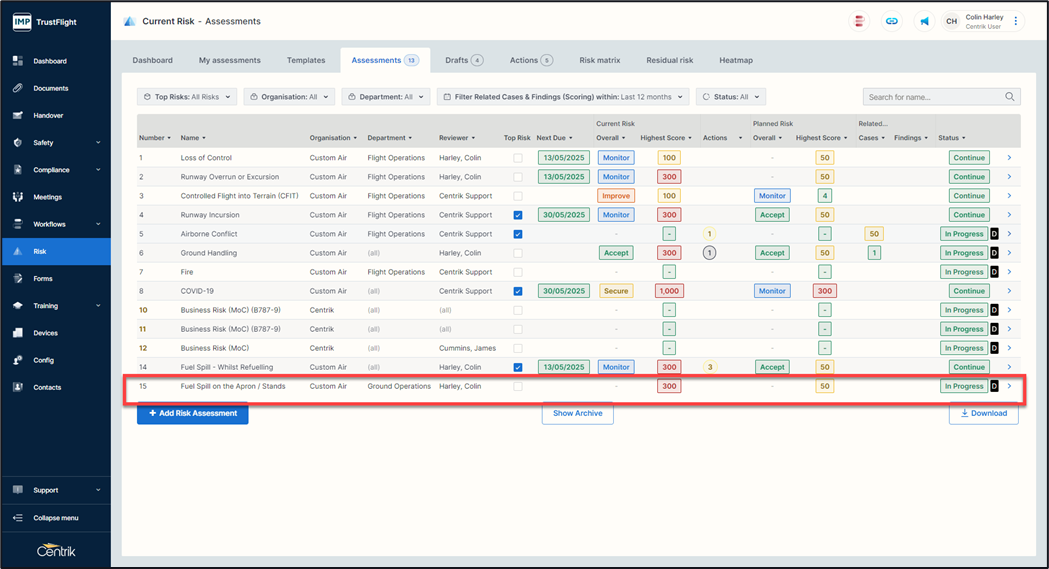
Task: Click the Search for name field
Action: [934, 97]
